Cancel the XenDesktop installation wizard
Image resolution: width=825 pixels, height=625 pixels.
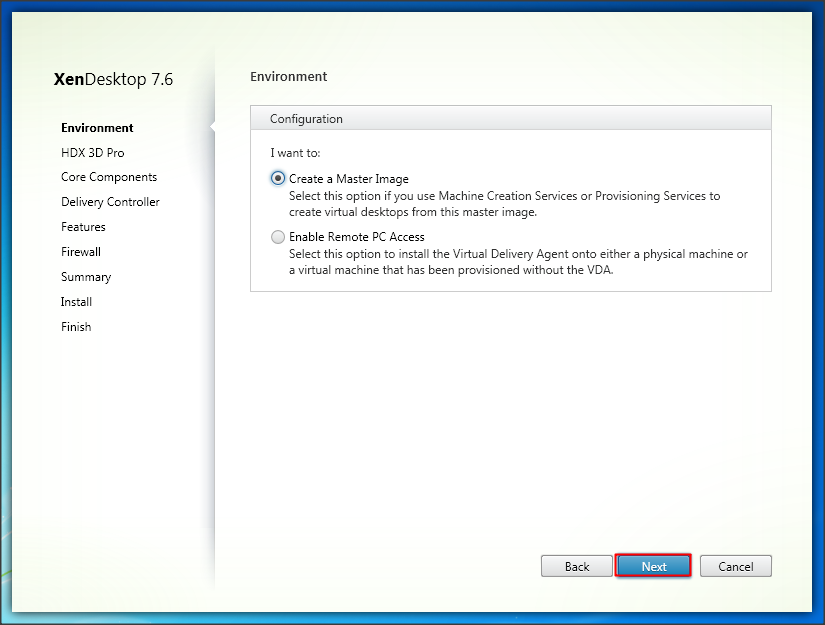pos(735,566)
